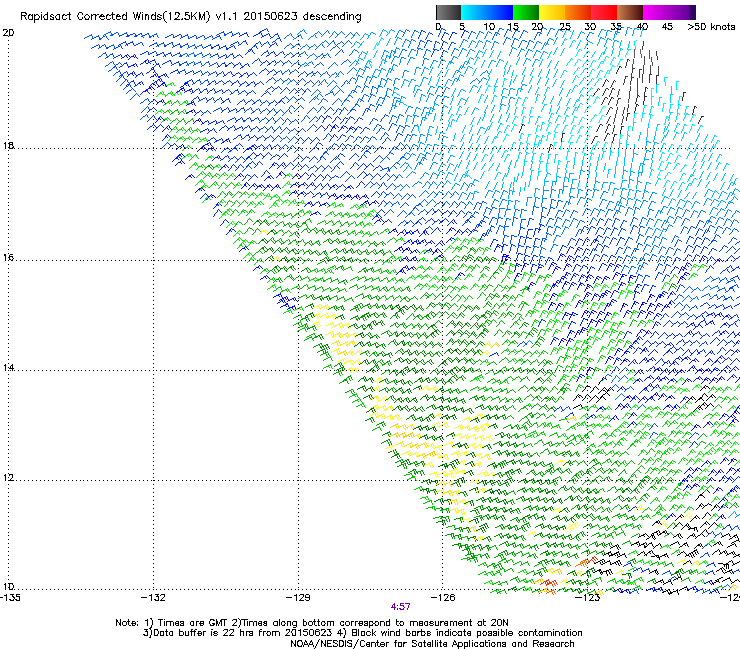The height and width of the screenshot is (650, 740).
Task: Click the orange 25-30 knots color segment
Action: tap(578, 12)
